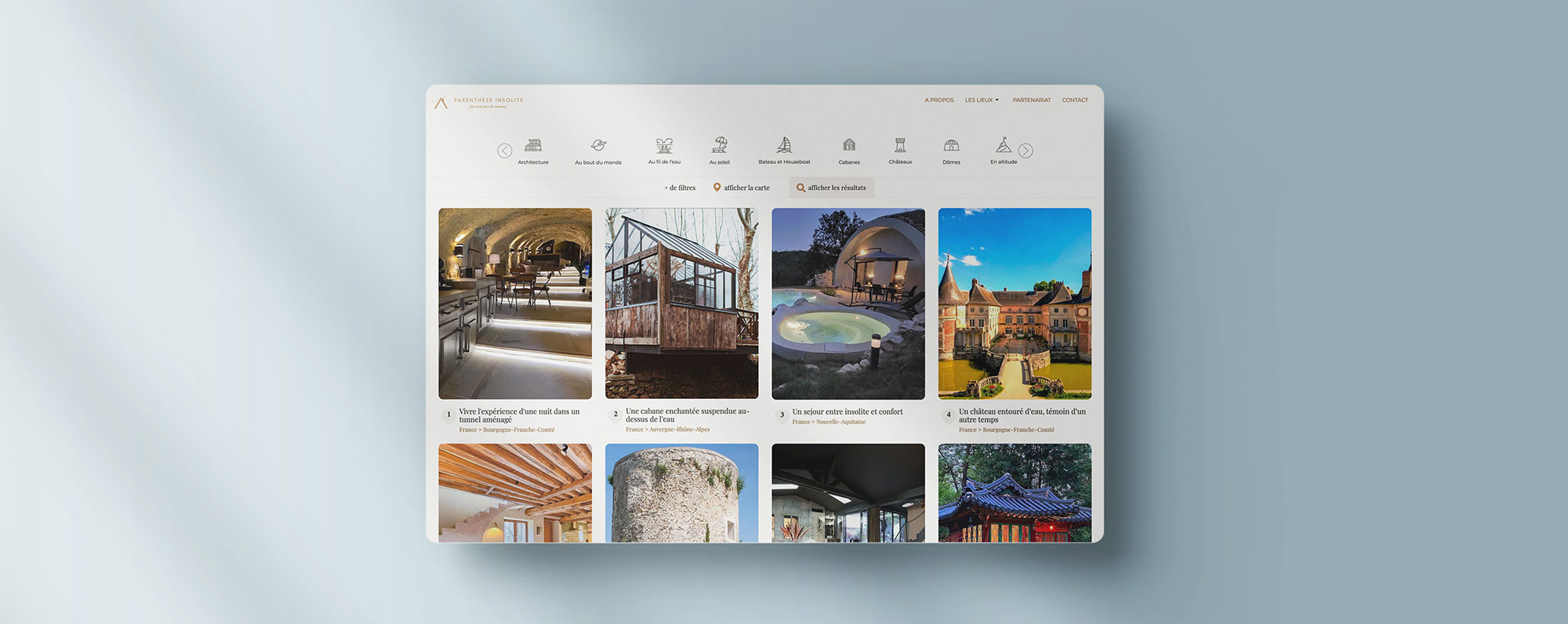Screen dimensions: 1568x624
Task: Select the Architecture category icon
Action: [x=533, y=146]
